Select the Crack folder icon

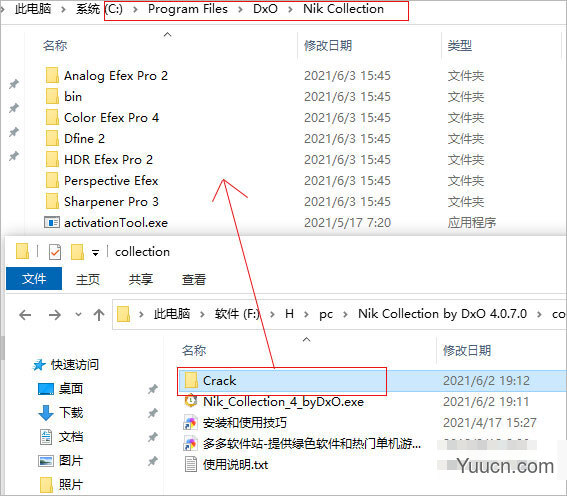pos(191,380)
